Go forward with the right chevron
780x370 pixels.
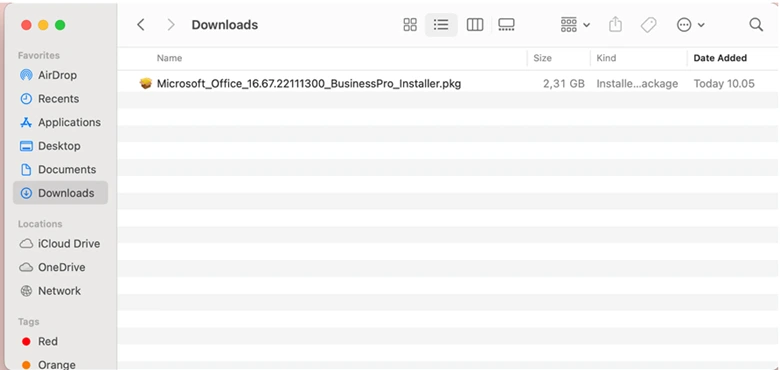171,25
